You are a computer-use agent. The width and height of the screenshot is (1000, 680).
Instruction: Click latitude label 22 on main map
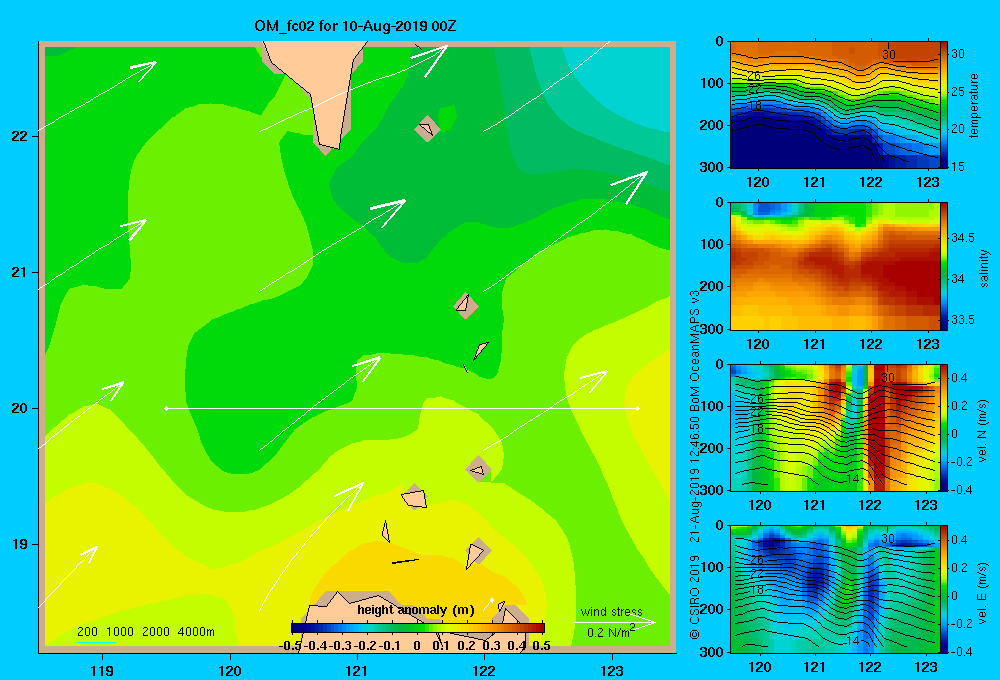click(19, 136)
